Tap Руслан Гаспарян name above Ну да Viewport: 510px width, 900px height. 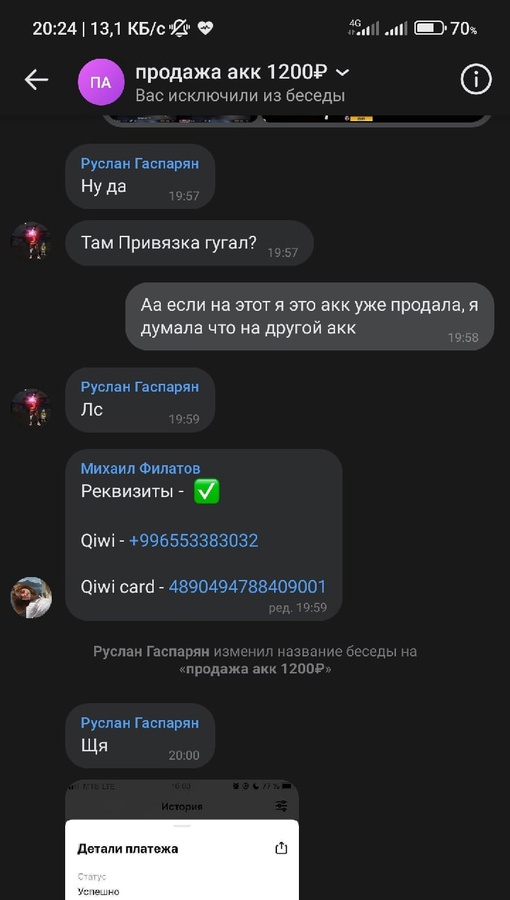click(x=140, y=164)
